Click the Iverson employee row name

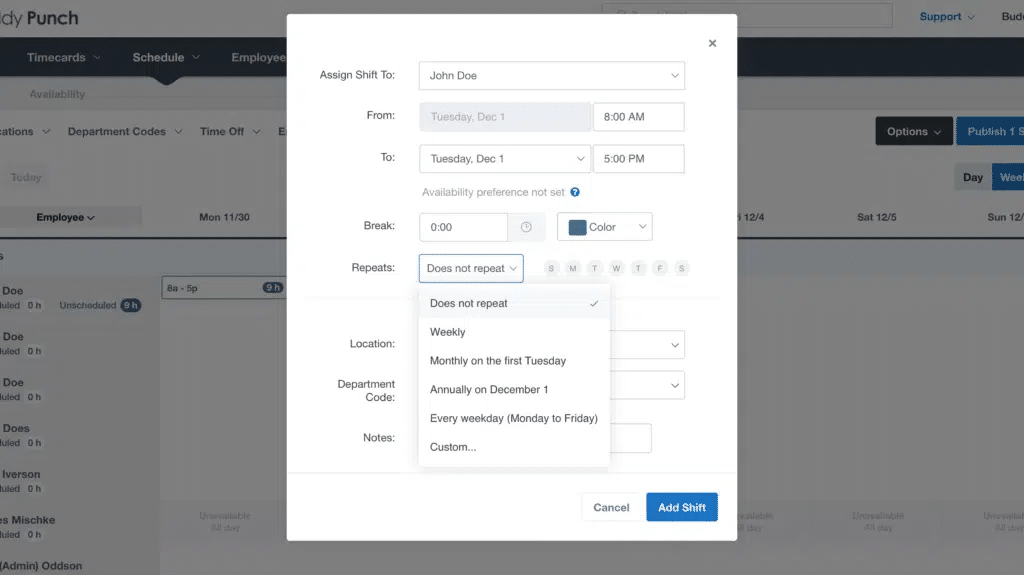[20, 474]
